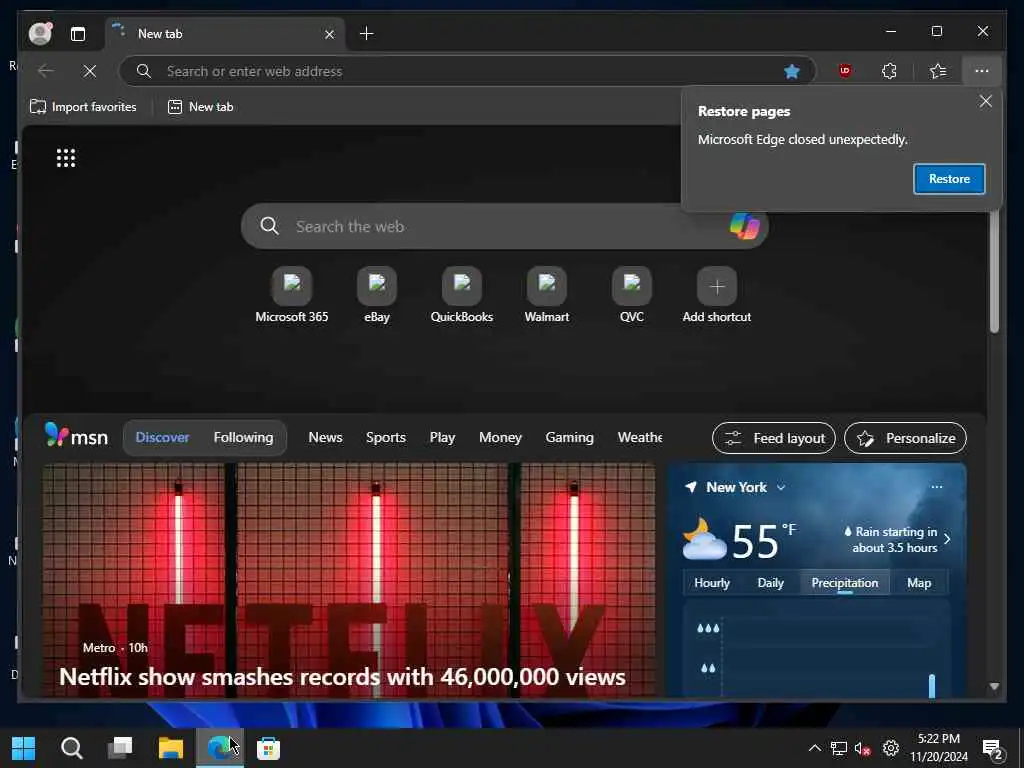Dismiss the Restore pages popup
This screenshot has width=1024, height=768.
985,101
